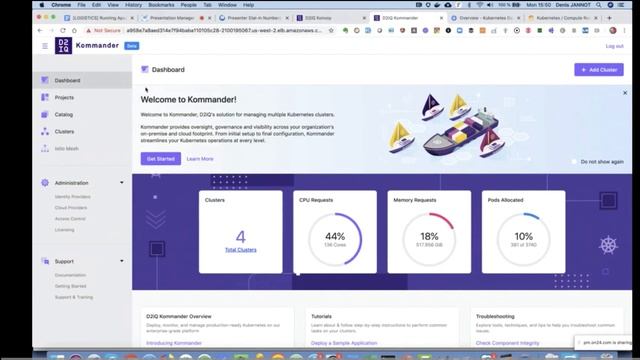The width and height of the screenshot is (640, 360).
Task: Open the Window menu
Action: point(227,5)
